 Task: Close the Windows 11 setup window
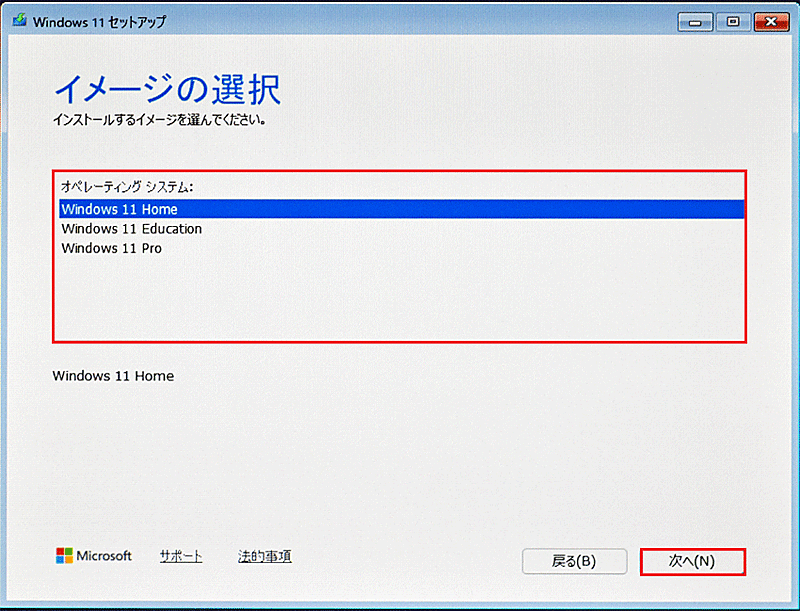pyautogui.click(x=771, y=22)
